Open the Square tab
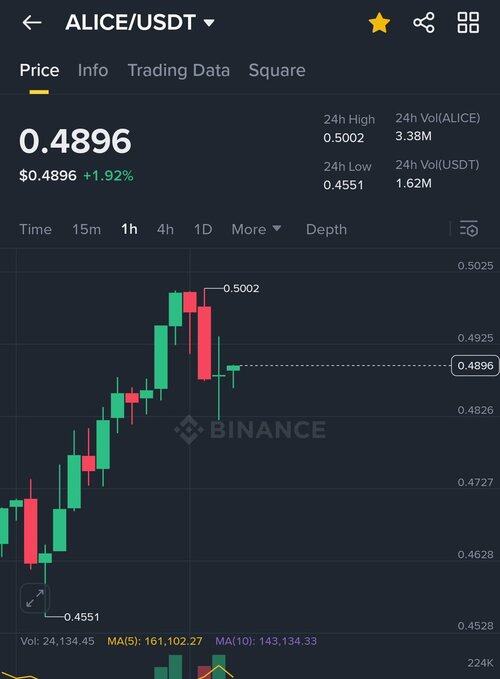 click(x=277, y=70)
